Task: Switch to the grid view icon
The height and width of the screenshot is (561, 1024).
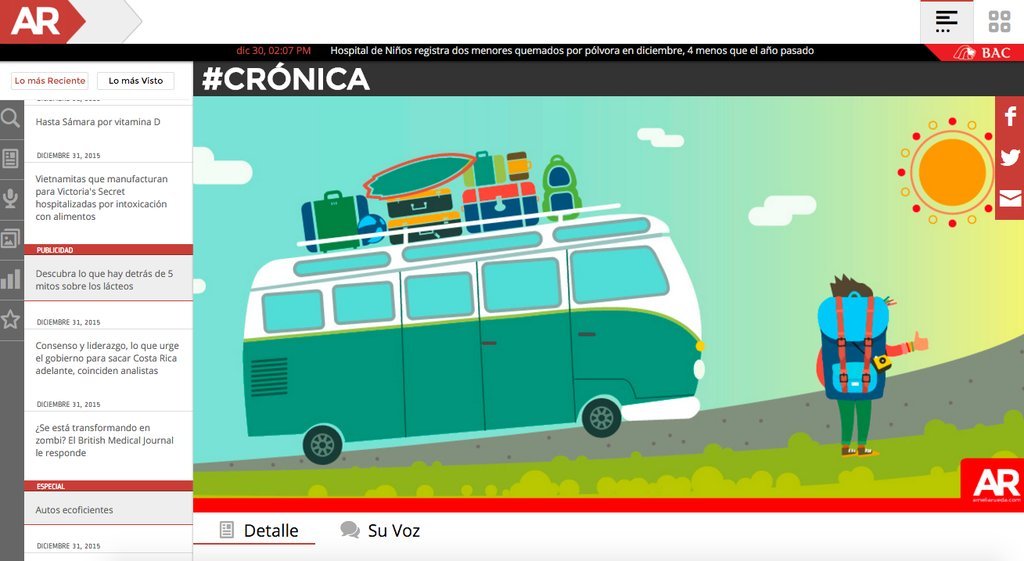Action: click(x=999, y=22)
